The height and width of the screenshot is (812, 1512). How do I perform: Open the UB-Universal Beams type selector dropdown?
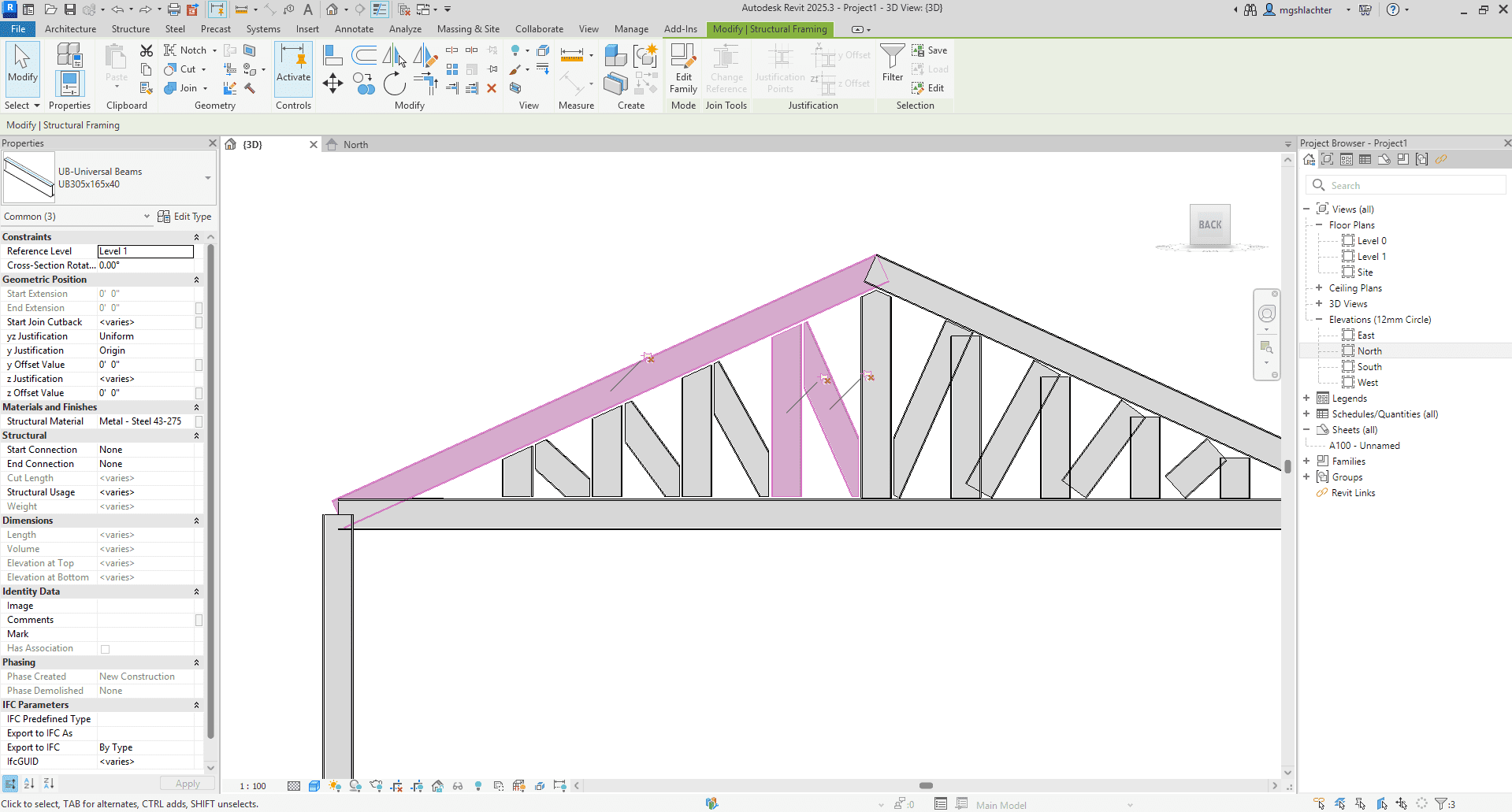coord(208,178)
